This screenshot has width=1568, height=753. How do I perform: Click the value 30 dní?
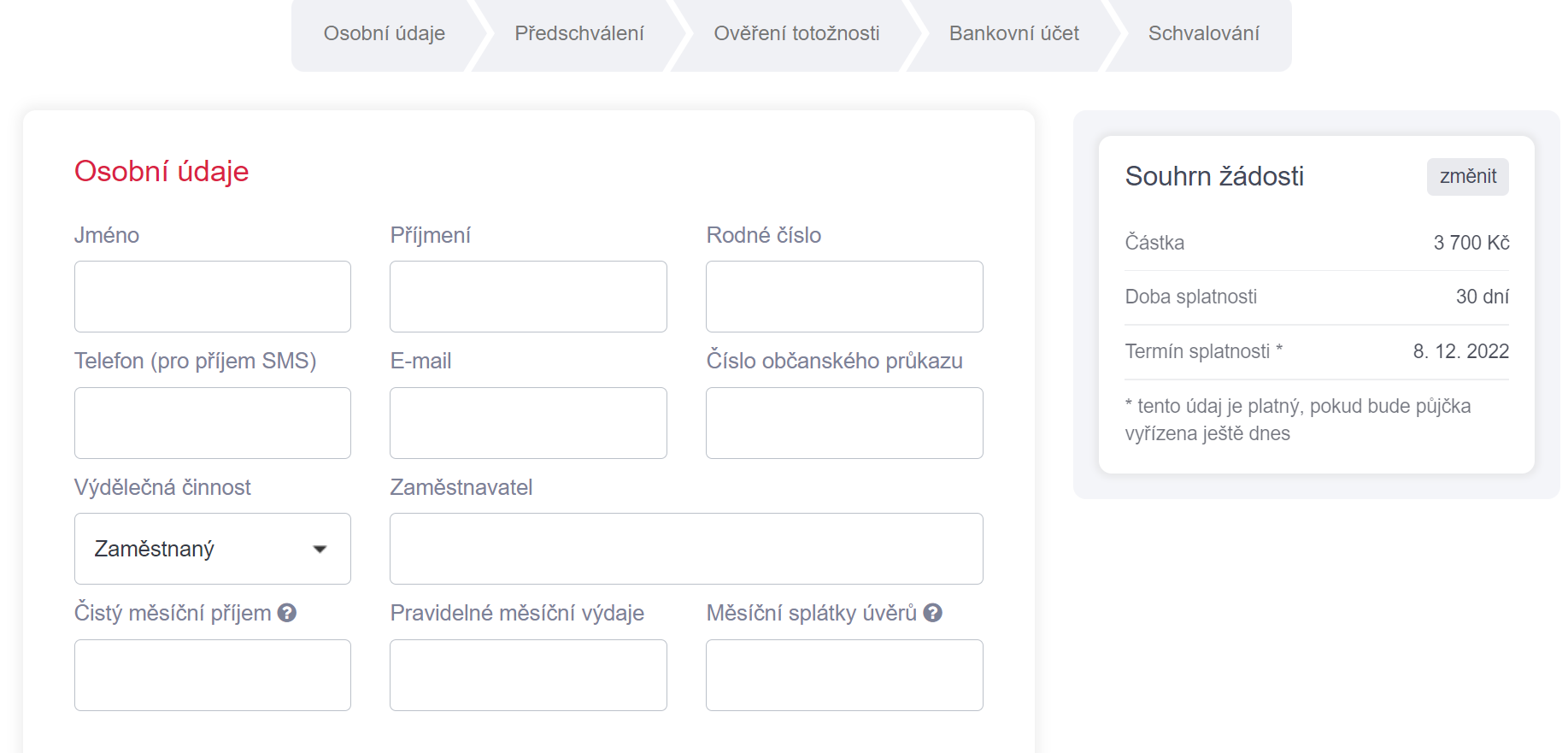1483,297
